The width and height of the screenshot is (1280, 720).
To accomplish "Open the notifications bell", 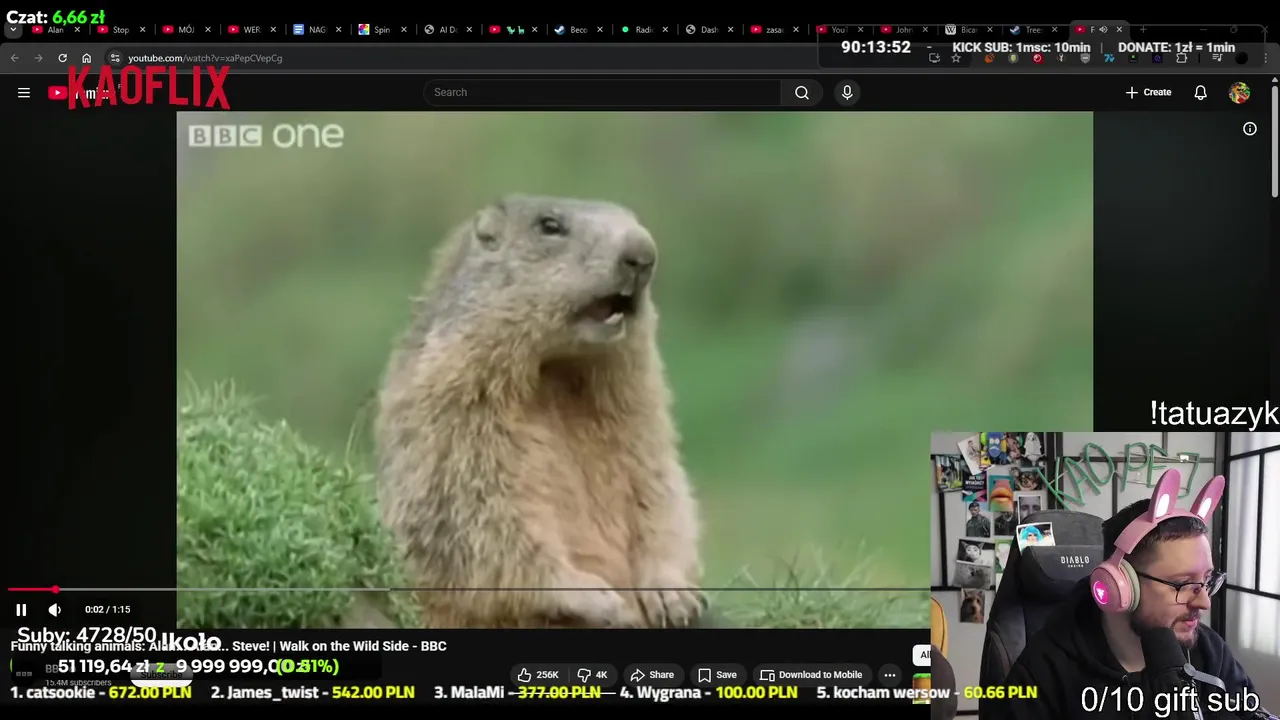I will point(1200,93).
